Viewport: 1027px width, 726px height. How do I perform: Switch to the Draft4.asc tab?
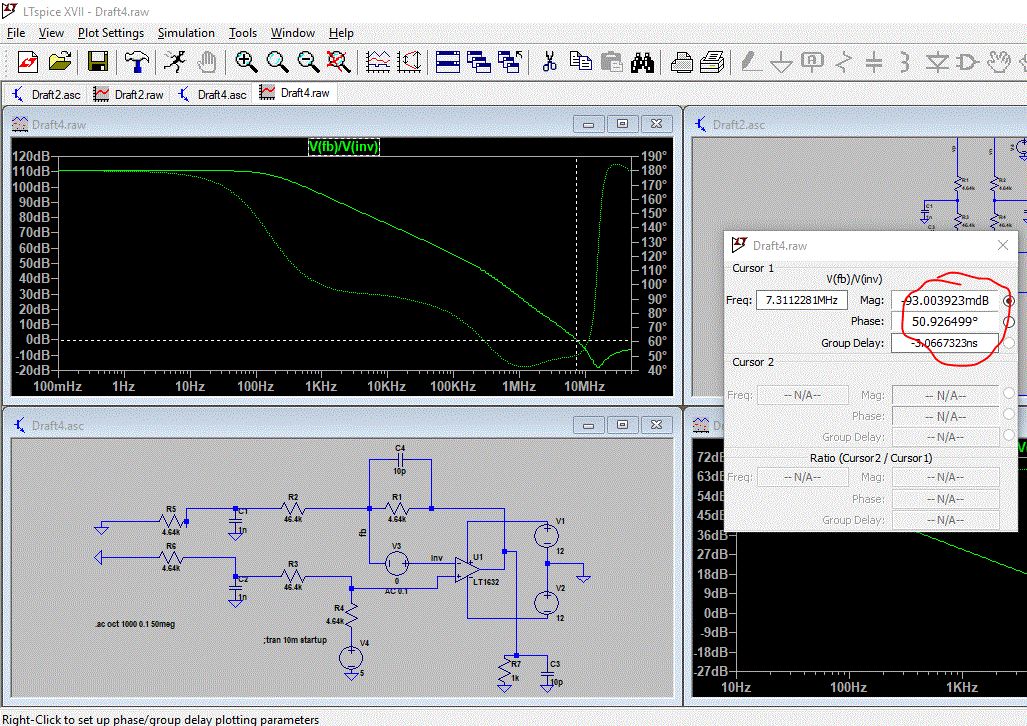coord(212,94)
